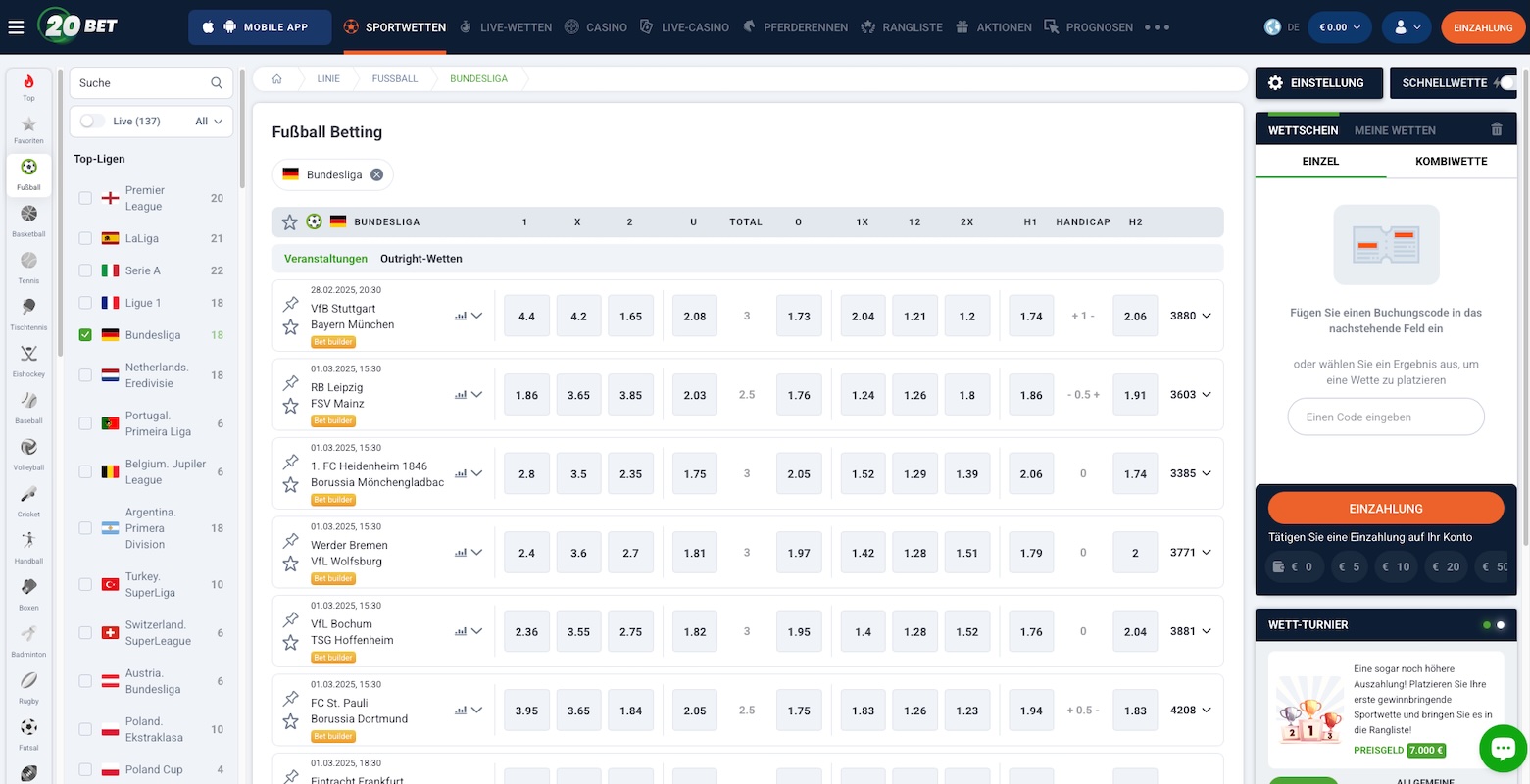Check the LaLiga checkbox
The image size is (1530, 784).
pyautogui.click(x=85, y=238)
